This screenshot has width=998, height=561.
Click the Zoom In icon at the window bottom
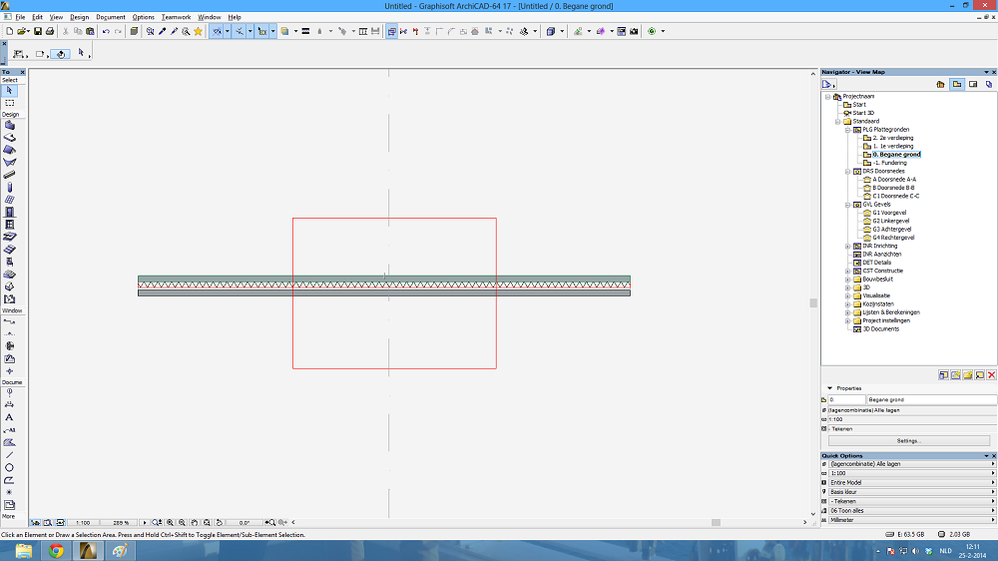click(x=170, y=523)
